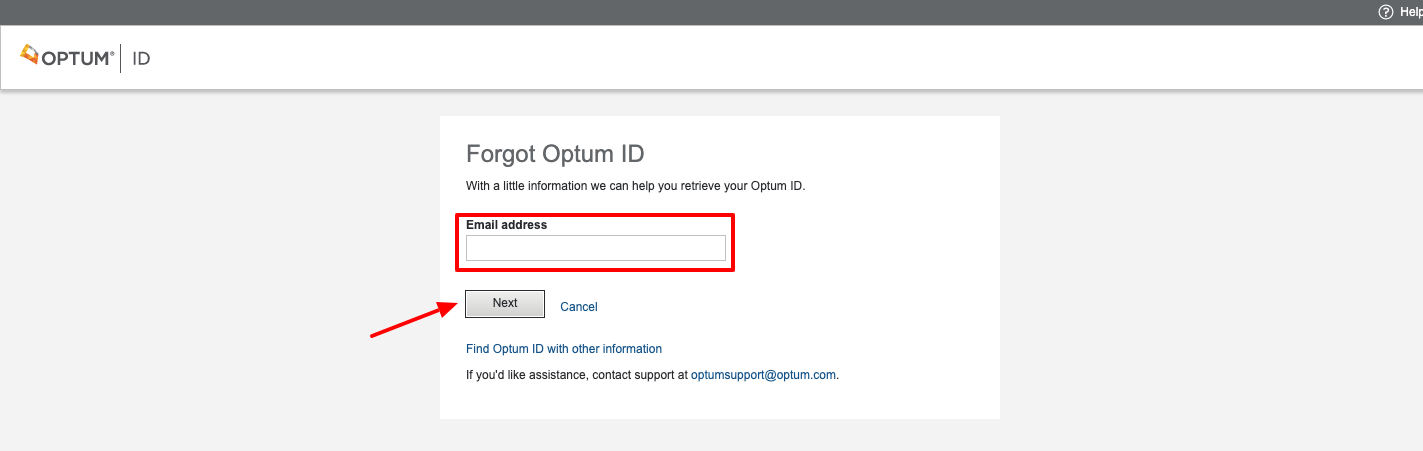
Task: Open Find Optum ID with other information
Action: pyautogui.click(x=564, y=349)
